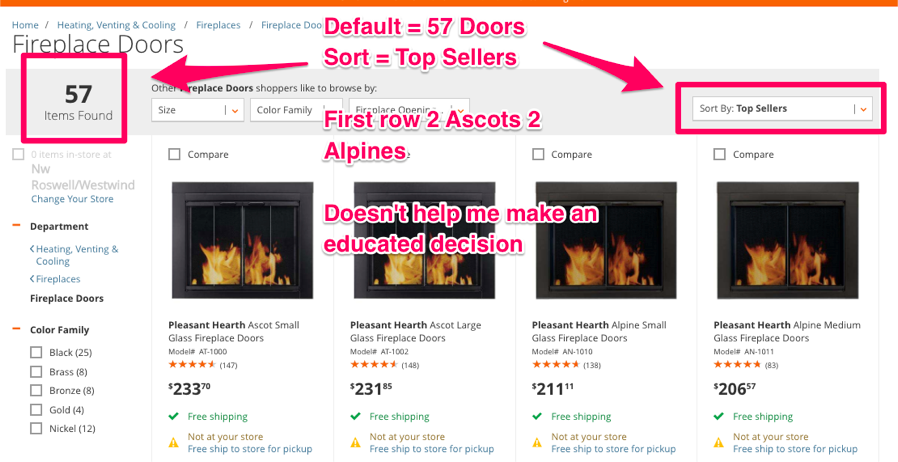Open the Sort By Top Sellers dropdown
The image size is (898, 462).
tap(782, 108)
